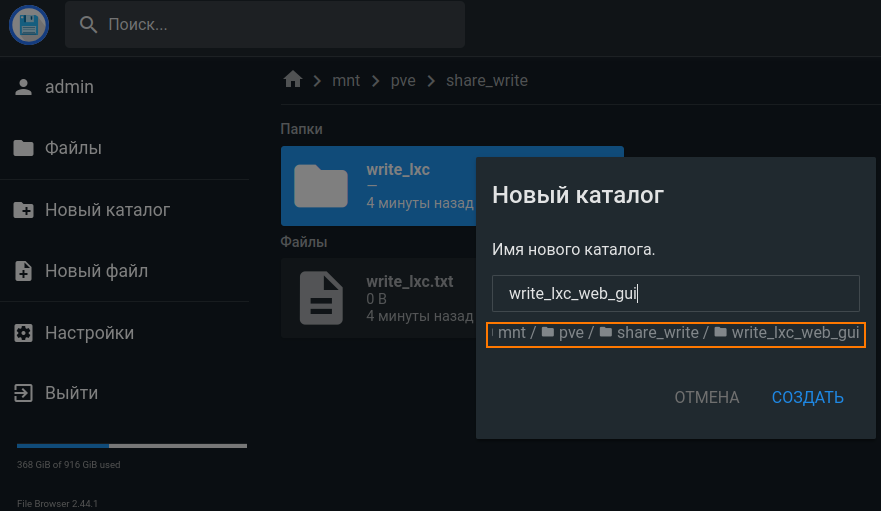Click the Settings gear icon in sidebar
881x511 pixels.
(x=24, y=332)
